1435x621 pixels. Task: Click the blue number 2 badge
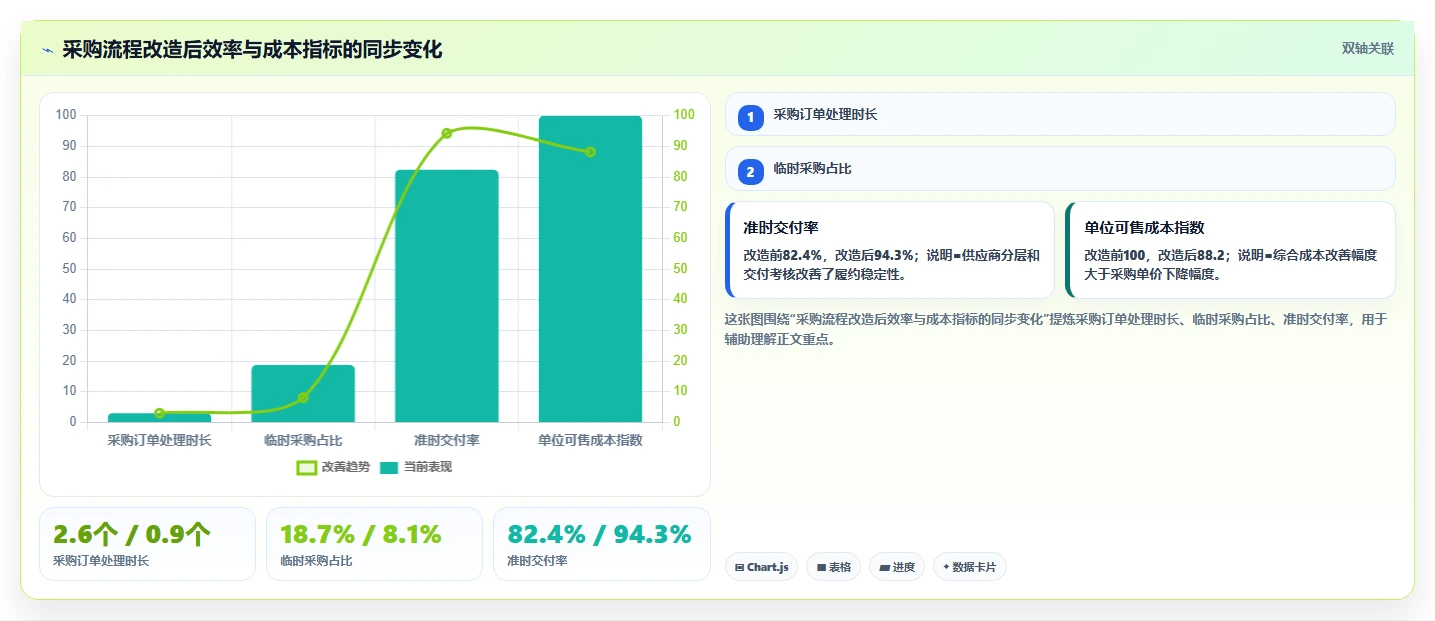coord(750,172)
